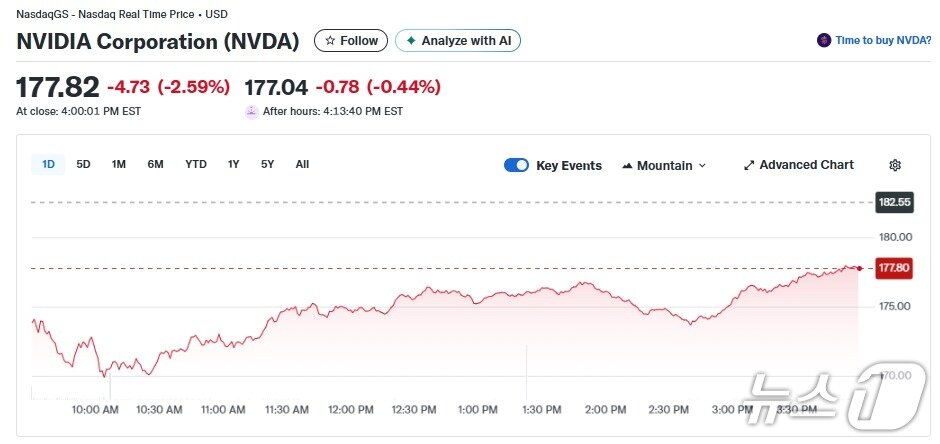The image size is (940, 444).
Task: Click the Advanced Chart expand arrows icon
Action: (x=749, y=165)
